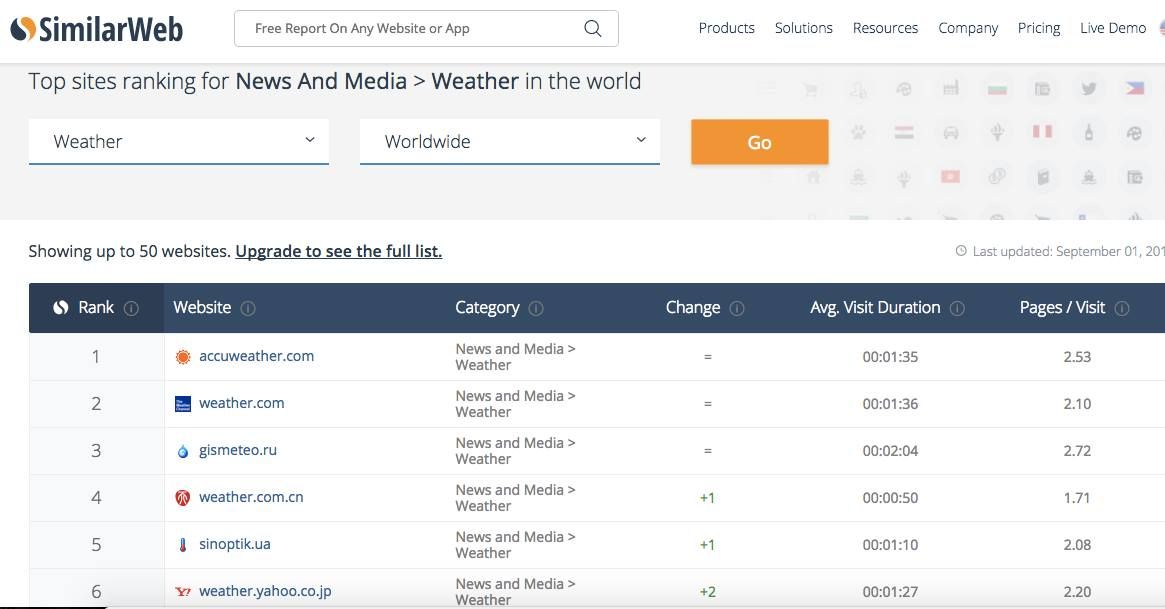
Task: Click the SimilarWeb logo
Action: coord(97,29)
